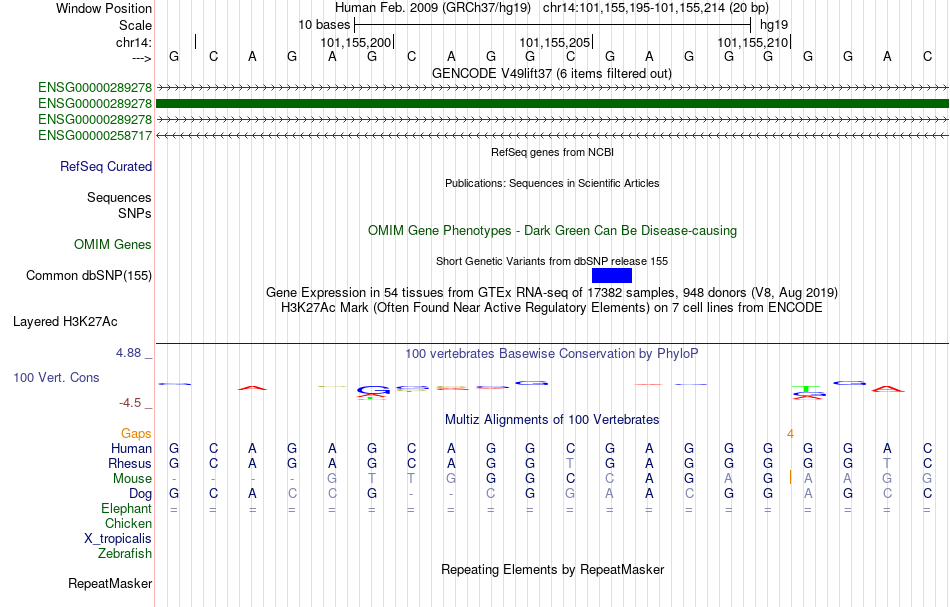950x607 pixels.
Task: Click the PhyloP Basewise Conservation title
Action: tap(552, 353)
